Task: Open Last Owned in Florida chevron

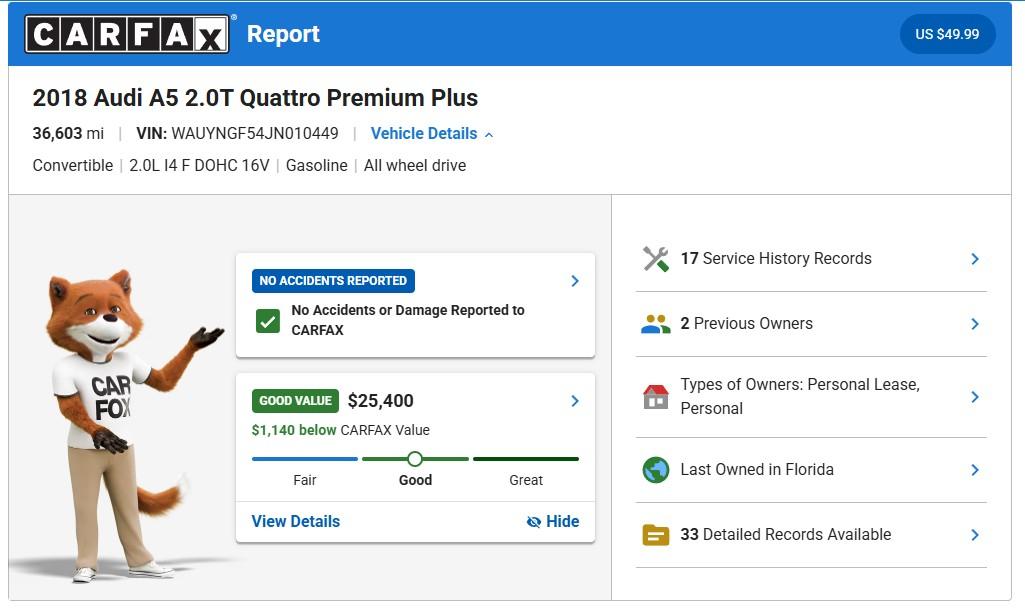Action: tap(975, 470)
